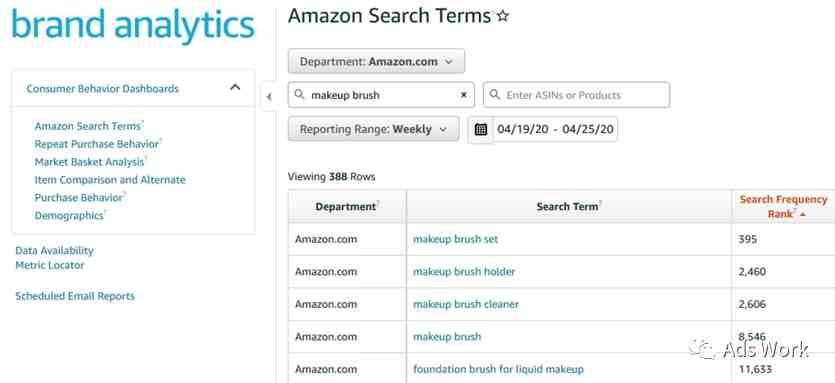This screenshot has height=383, width=835.
Task: Collapse Consumer Behavior Dashboards chevron
Action: (x=235, y=87)
